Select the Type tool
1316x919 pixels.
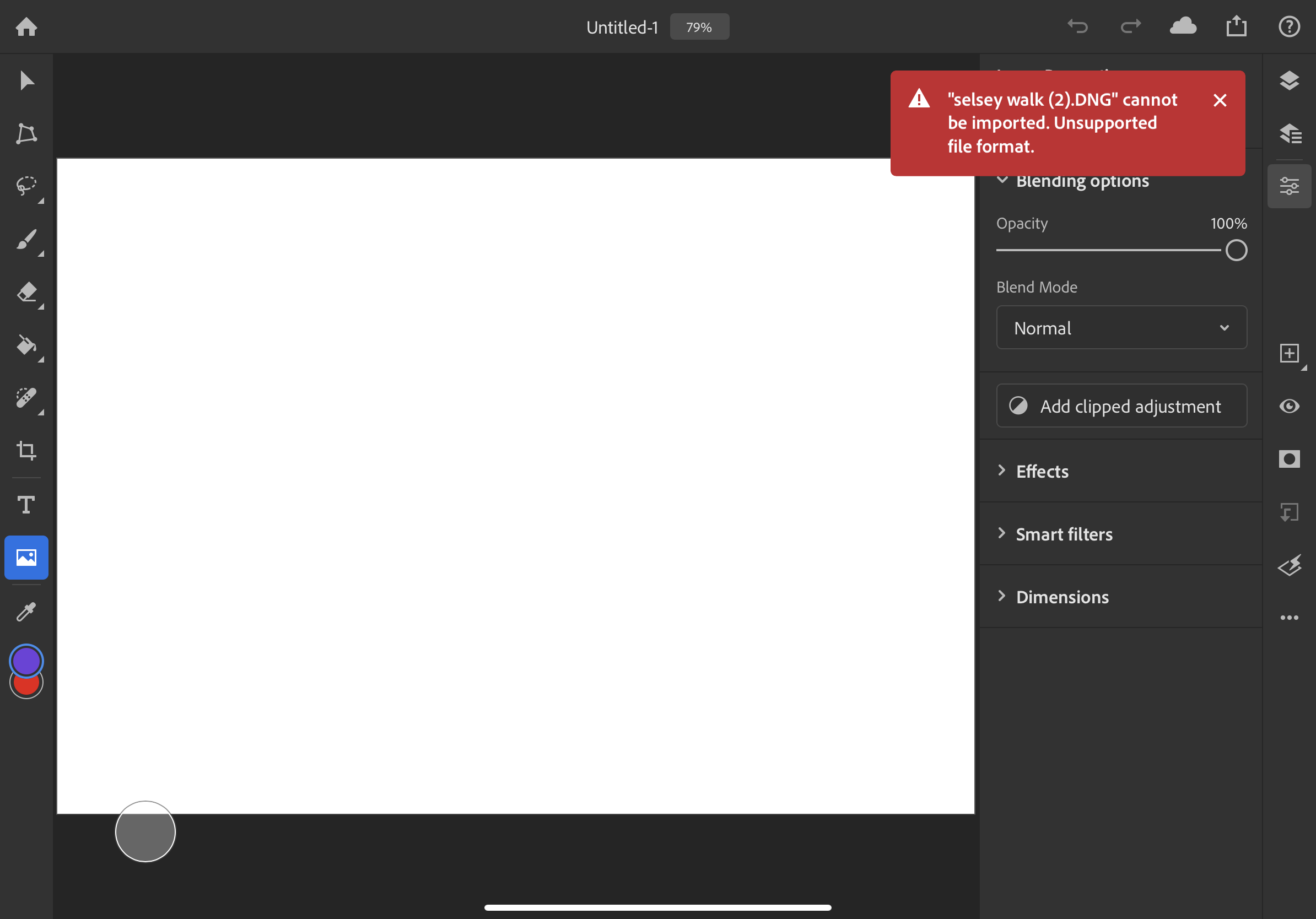(x=26, y=505)
